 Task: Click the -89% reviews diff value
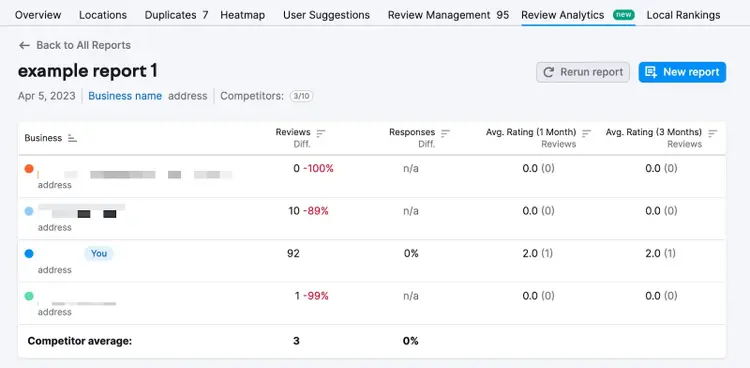point(316,211)
